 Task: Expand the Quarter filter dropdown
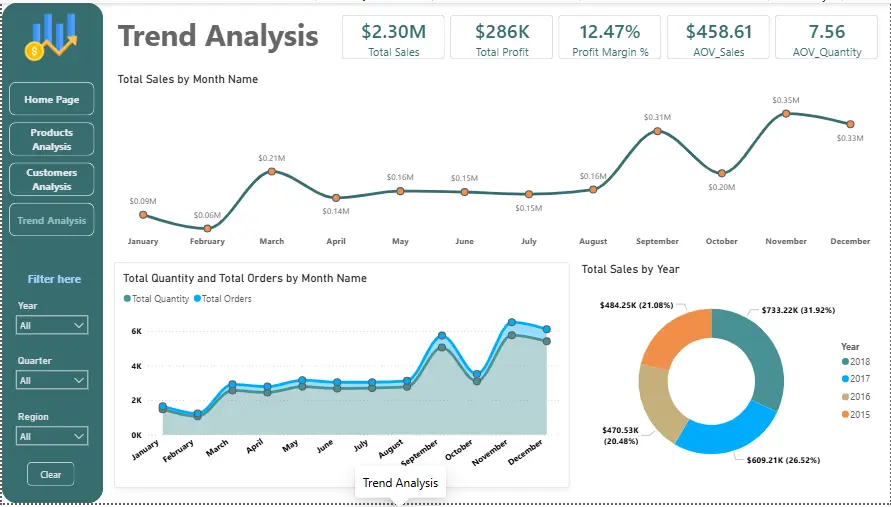pyautogui.click(x=52, y=380)
